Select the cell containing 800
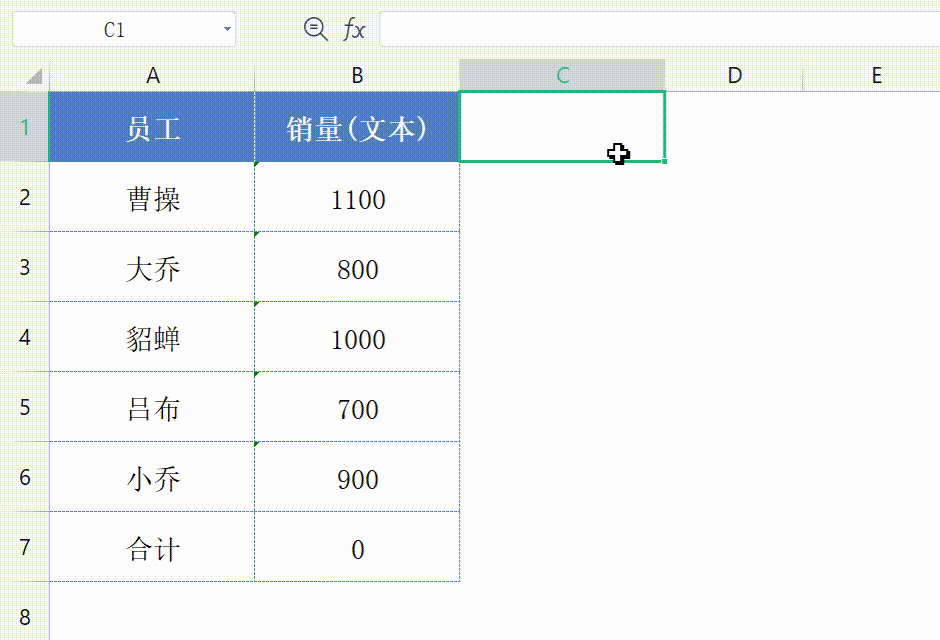940x640 pixels. (x=357, y=267)
